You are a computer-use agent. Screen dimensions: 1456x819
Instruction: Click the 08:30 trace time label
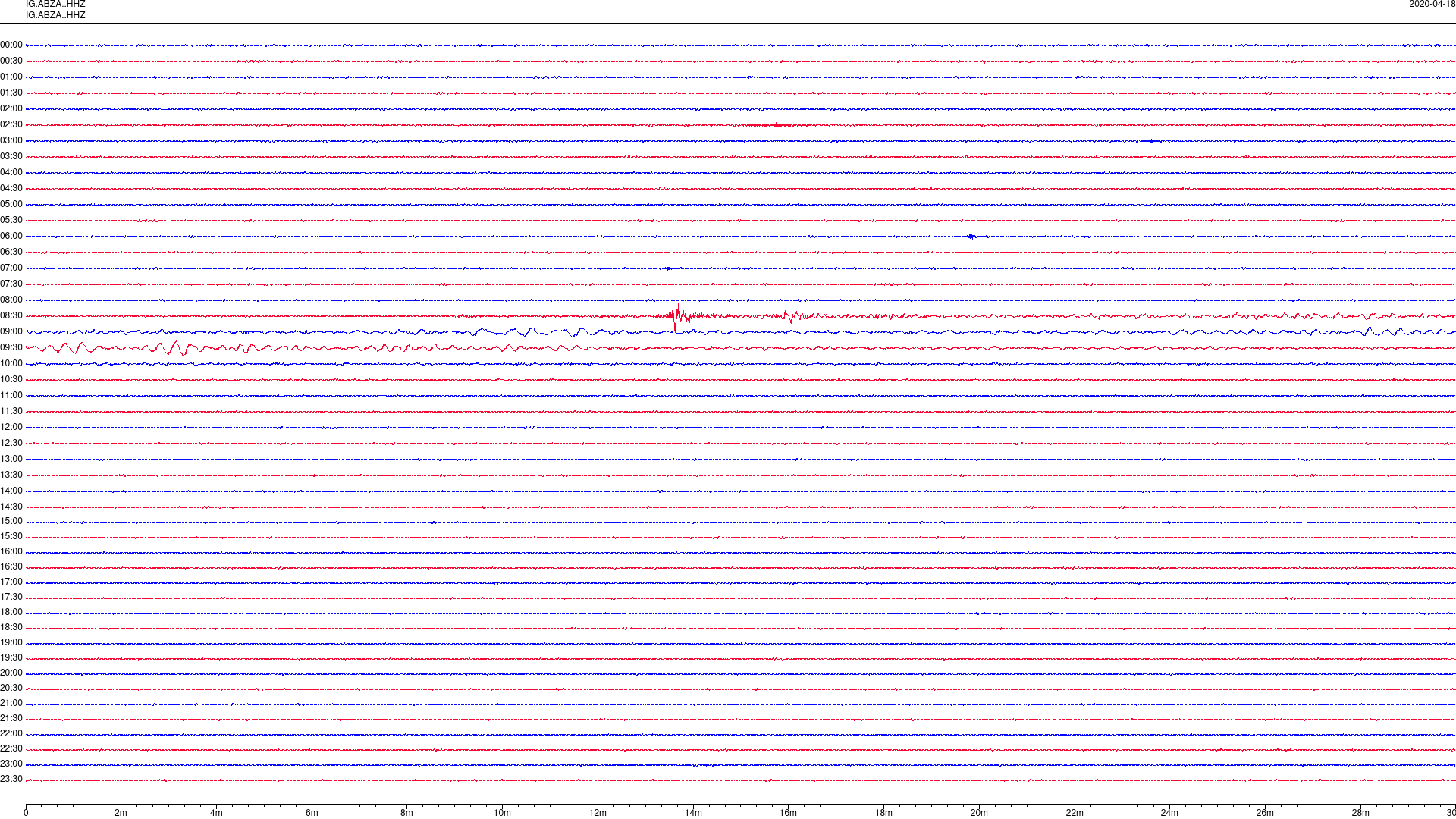click(x=11, y=316)
